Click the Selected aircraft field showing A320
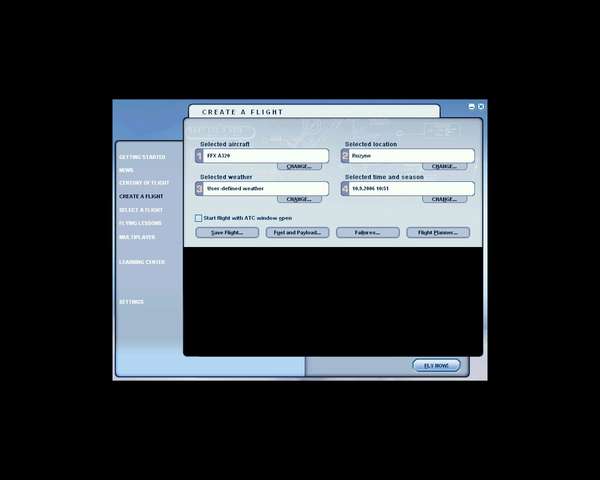Viewport: 600px width, 480px height. click(266, 156)
